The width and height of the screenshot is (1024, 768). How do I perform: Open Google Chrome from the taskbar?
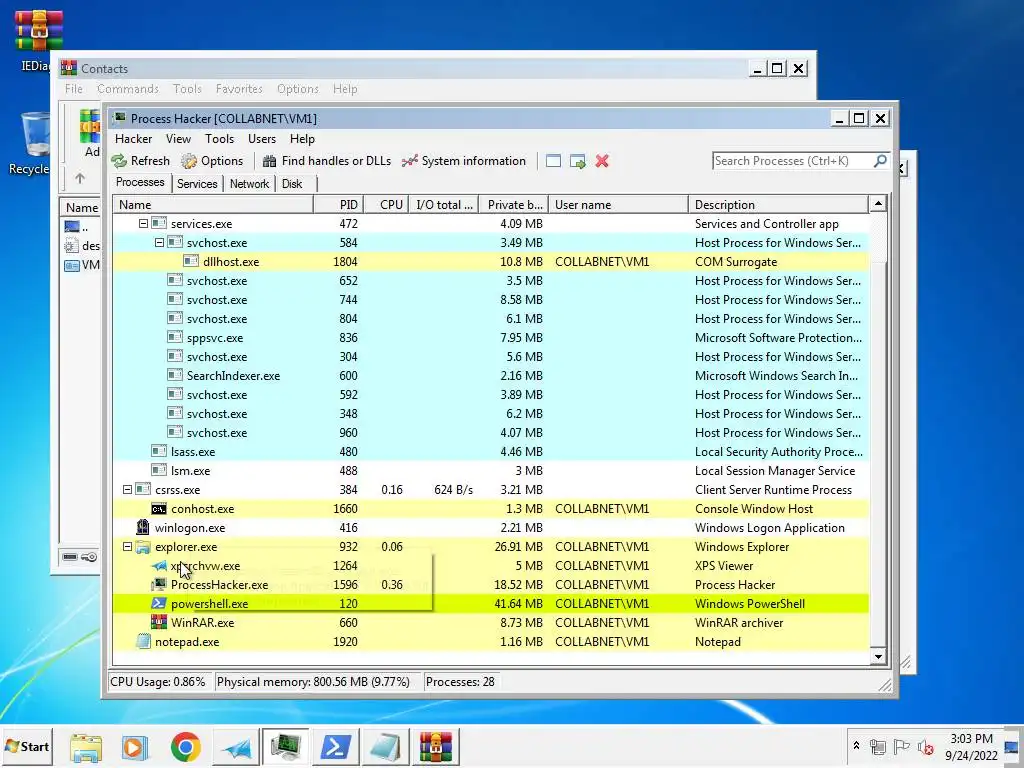[185, 747]
